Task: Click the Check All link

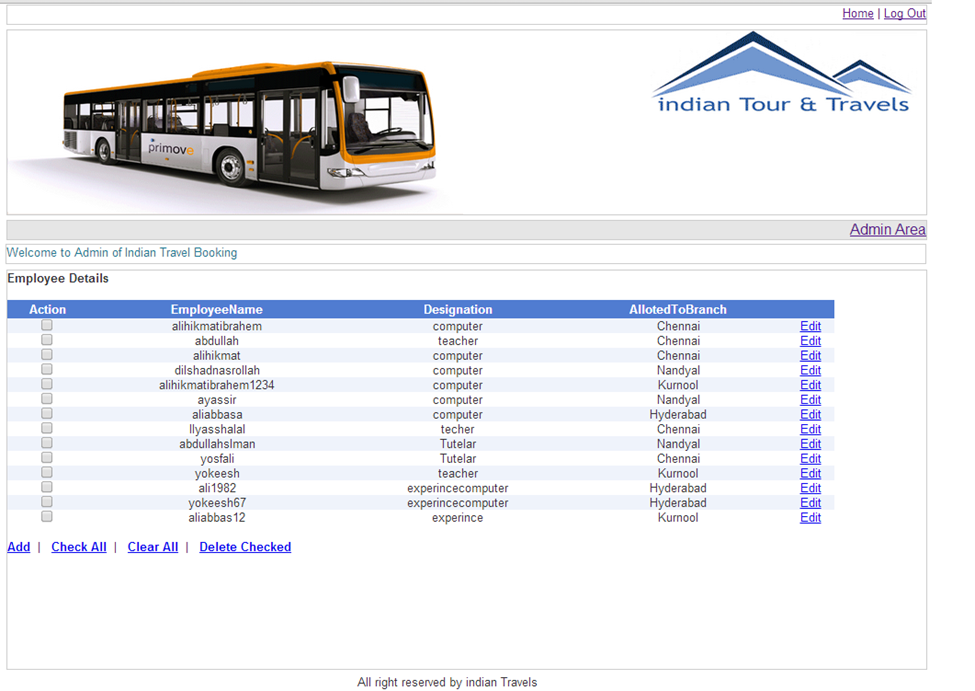Action: (x=78, y=547)
